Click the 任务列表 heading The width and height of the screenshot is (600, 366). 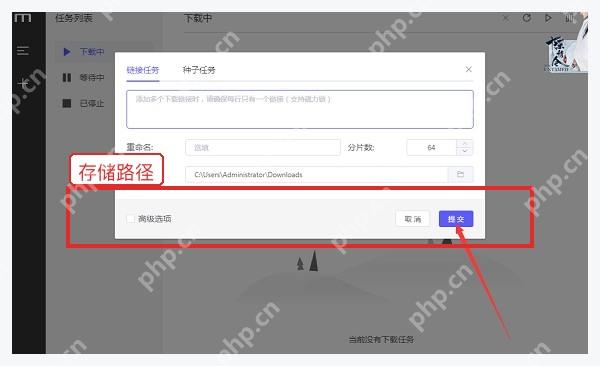[74, 18]
